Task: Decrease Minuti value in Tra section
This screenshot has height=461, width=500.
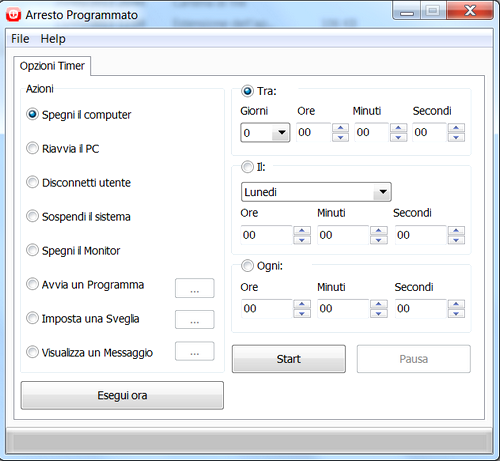Action: (398, 137)
